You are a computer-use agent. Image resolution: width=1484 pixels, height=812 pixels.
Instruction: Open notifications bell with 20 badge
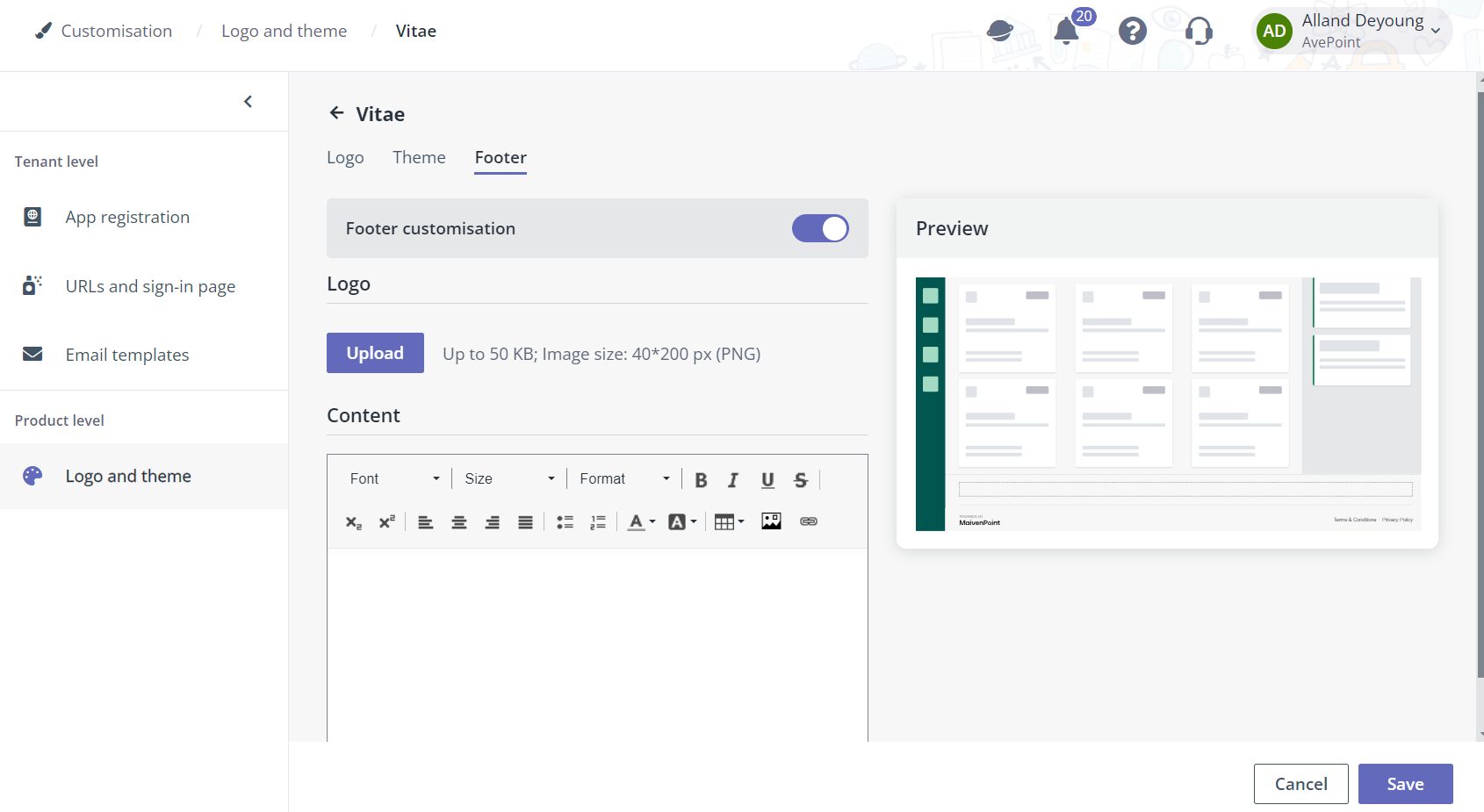[1066, 31]
